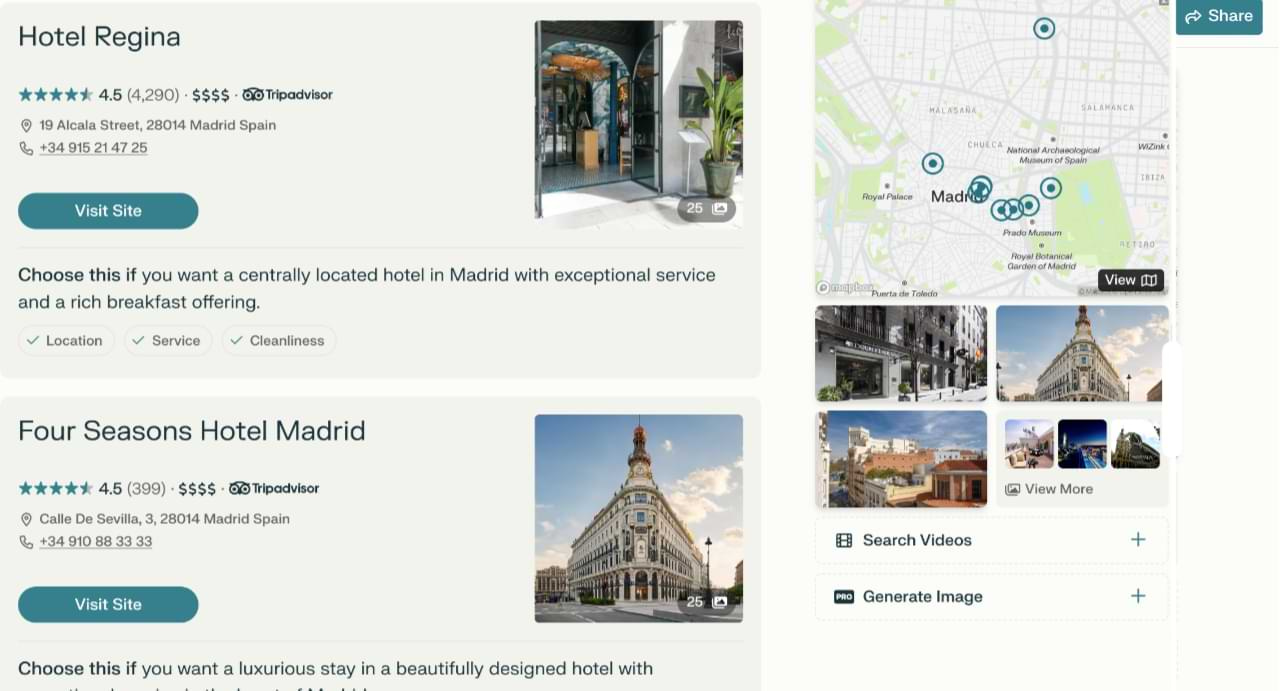Expand the Generate Image section
Image resolution: width=1288 pixels, height=691 pixels.
pyautogui.click(x=991, y=597)
